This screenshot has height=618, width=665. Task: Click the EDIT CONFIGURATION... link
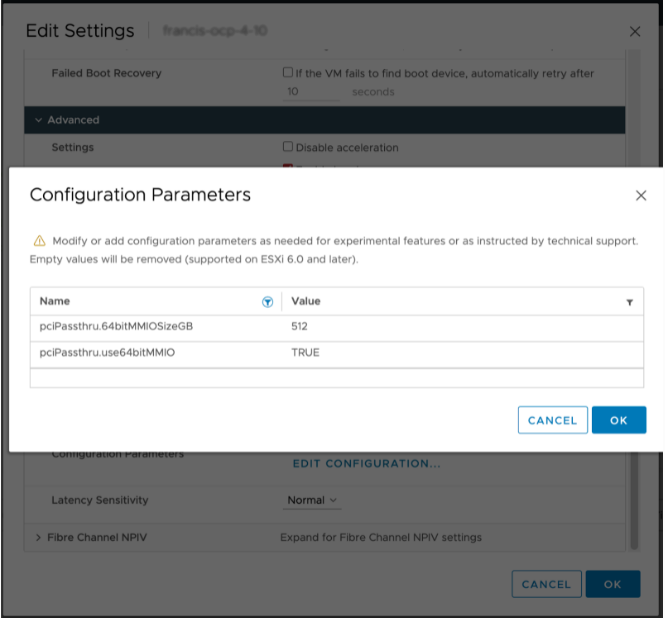click(366, 464)
